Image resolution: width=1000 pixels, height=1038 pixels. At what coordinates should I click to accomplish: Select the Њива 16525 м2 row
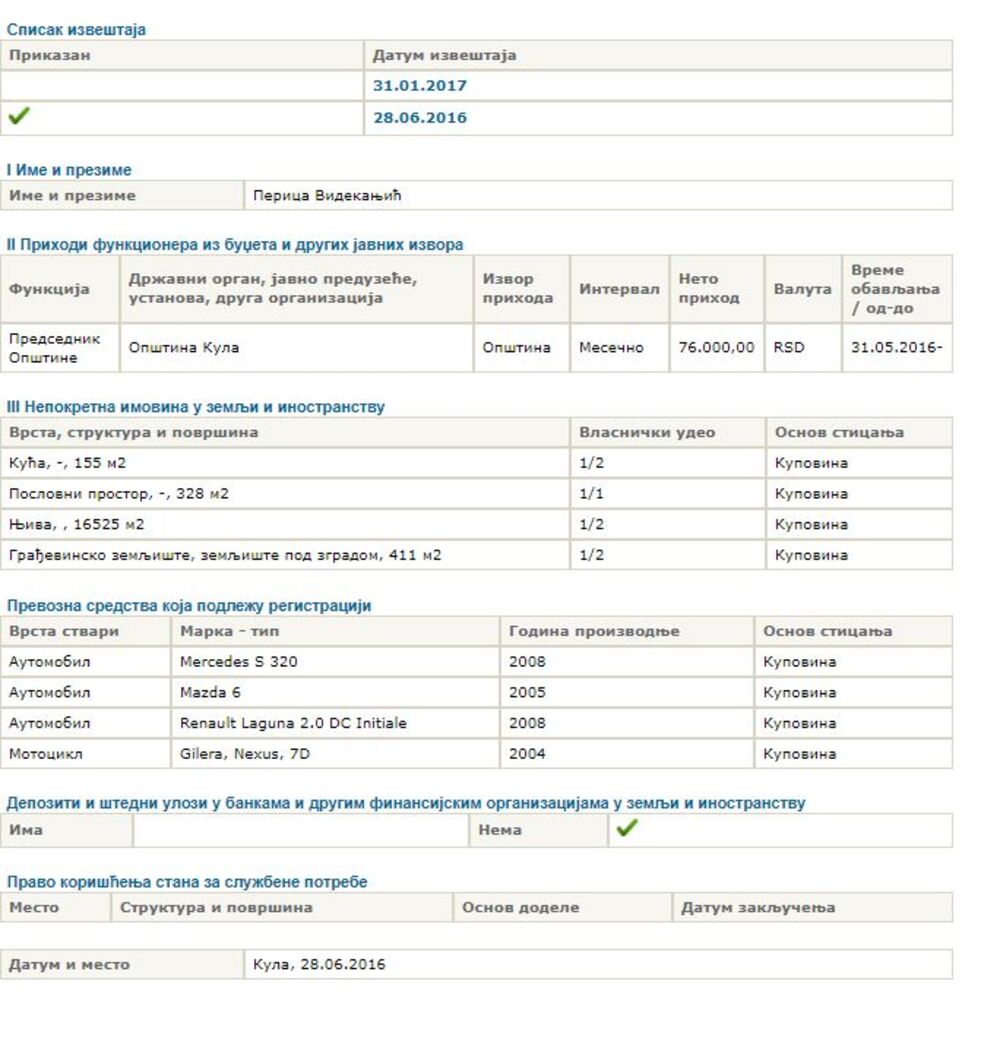pos(68,524)
